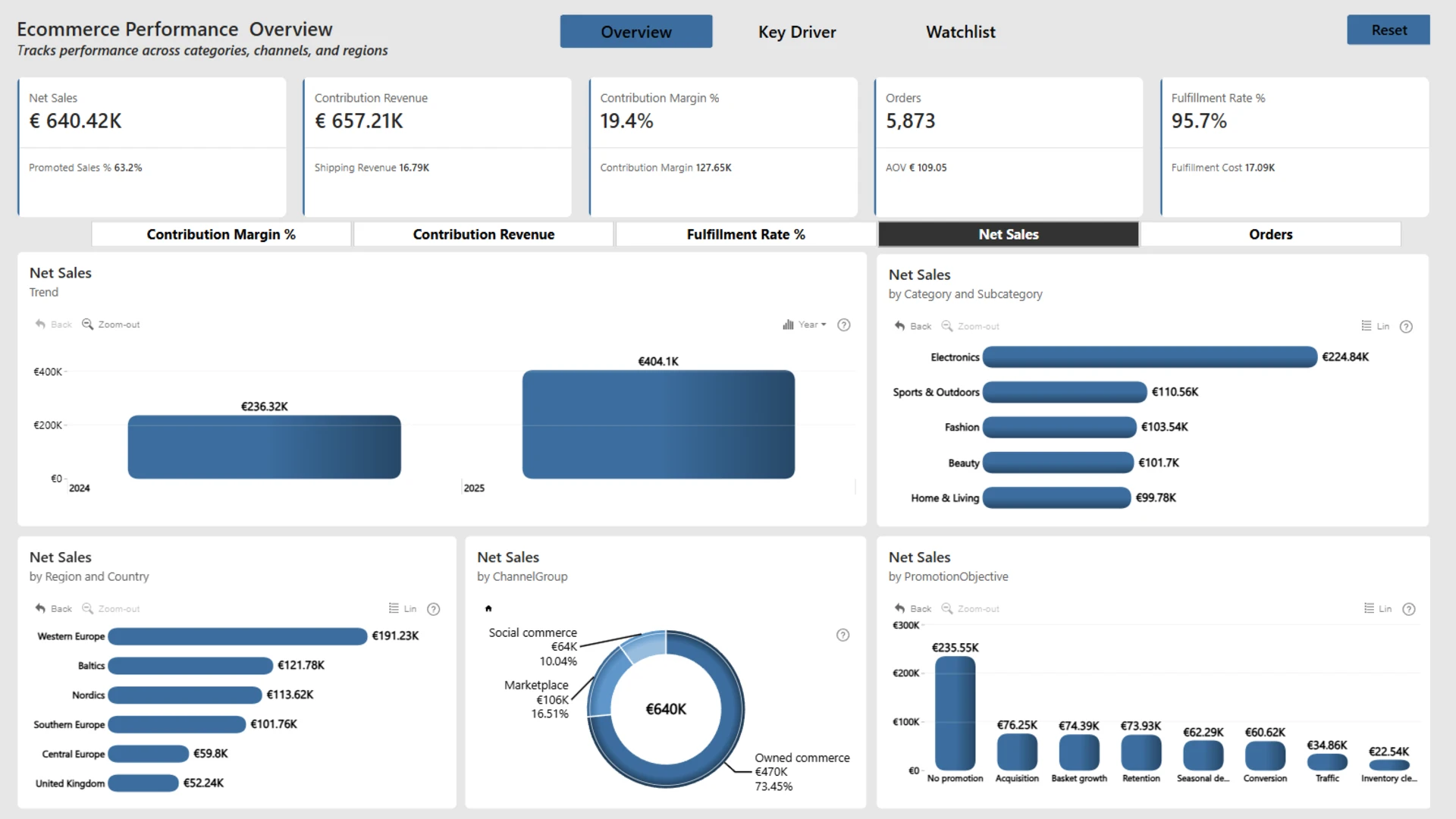Click the Basket growth column

(x=1079, y=753)
